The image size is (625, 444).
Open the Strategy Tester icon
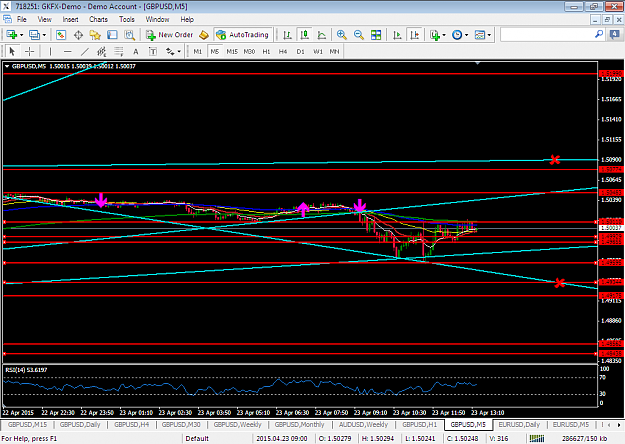[129, 35]
